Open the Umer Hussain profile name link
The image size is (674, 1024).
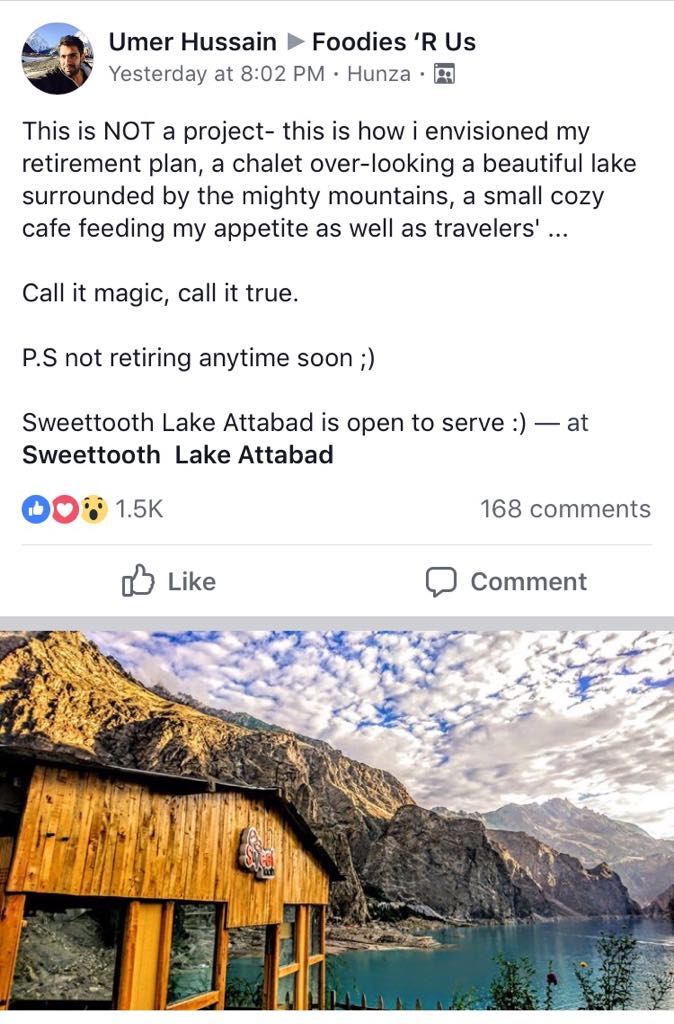coord(192,42)
